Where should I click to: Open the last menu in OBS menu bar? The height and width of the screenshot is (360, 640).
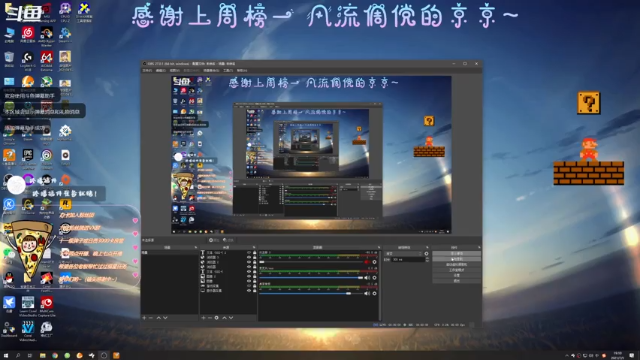(242, 70)
